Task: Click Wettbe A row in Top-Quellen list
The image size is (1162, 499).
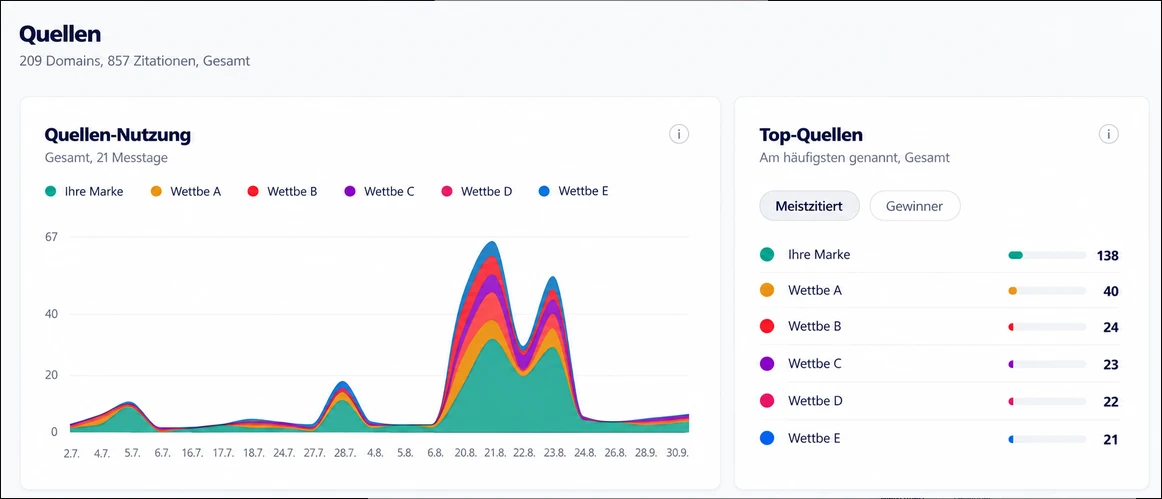Action: pyautogui.click(x=939, y=291)
